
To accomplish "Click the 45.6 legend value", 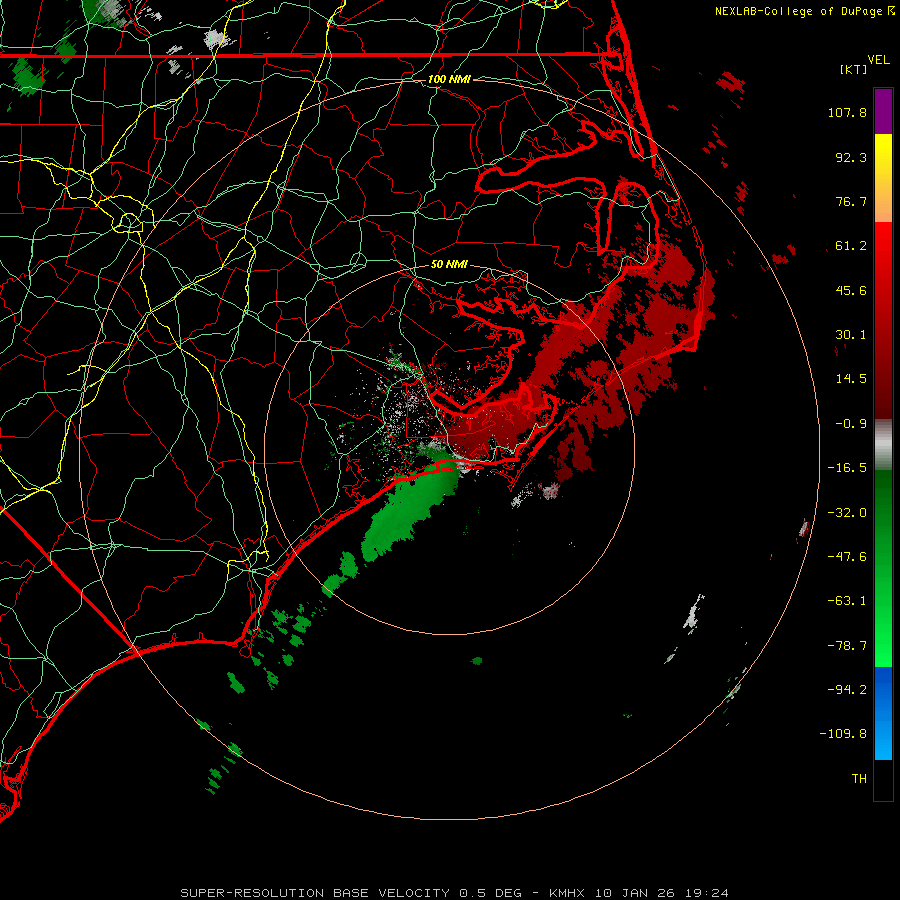I will click(851, 290).
